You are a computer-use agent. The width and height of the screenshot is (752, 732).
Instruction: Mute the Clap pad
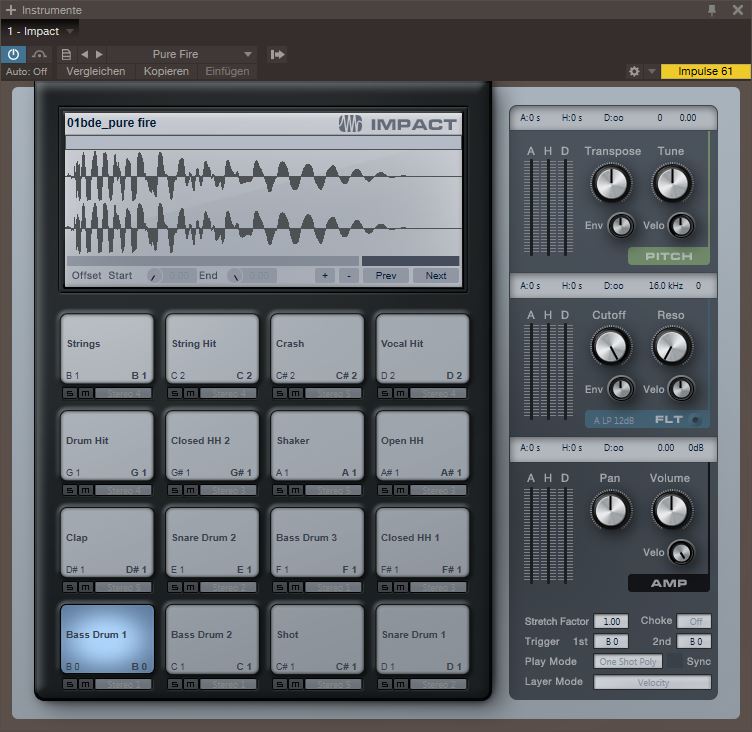85,587
